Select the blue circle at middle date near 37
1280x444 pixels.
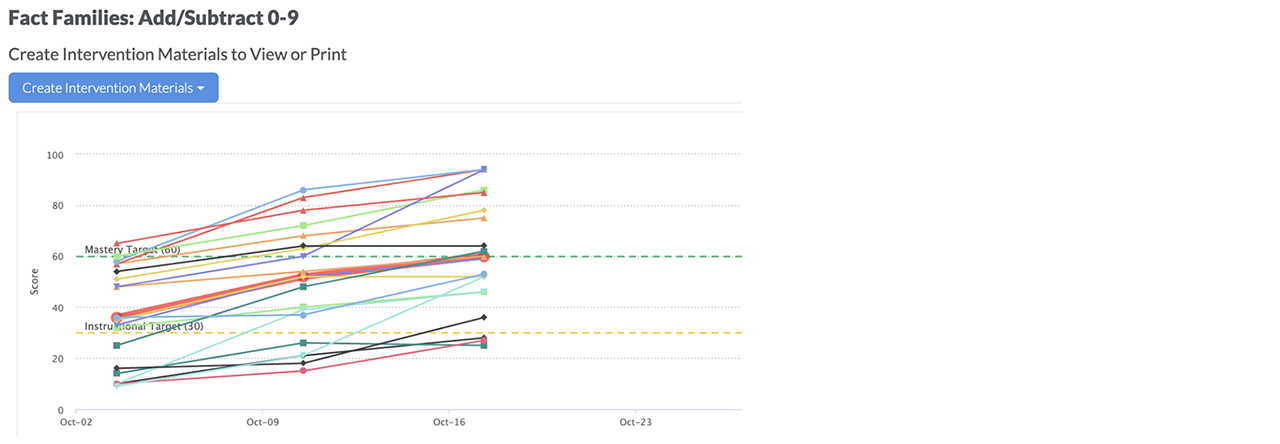303,315
